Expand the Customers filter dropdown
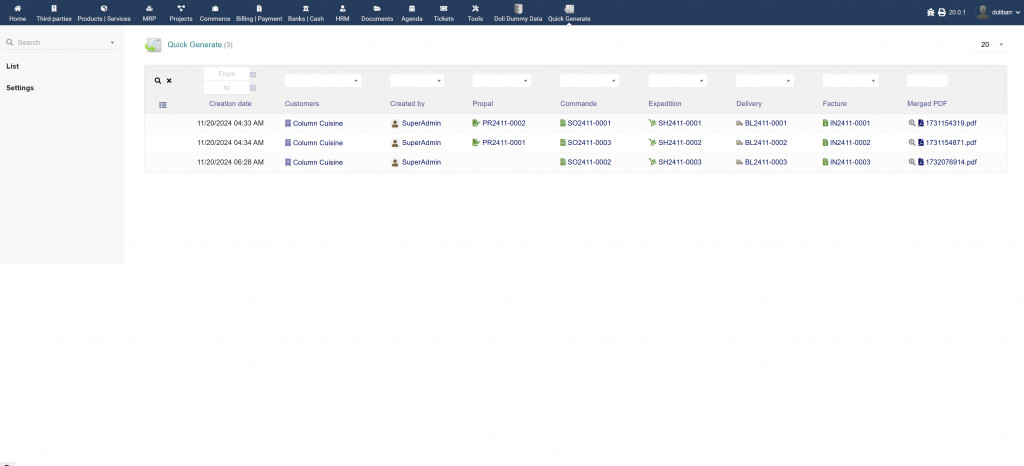The image size is (1024, 466). (x=322, y=81)
